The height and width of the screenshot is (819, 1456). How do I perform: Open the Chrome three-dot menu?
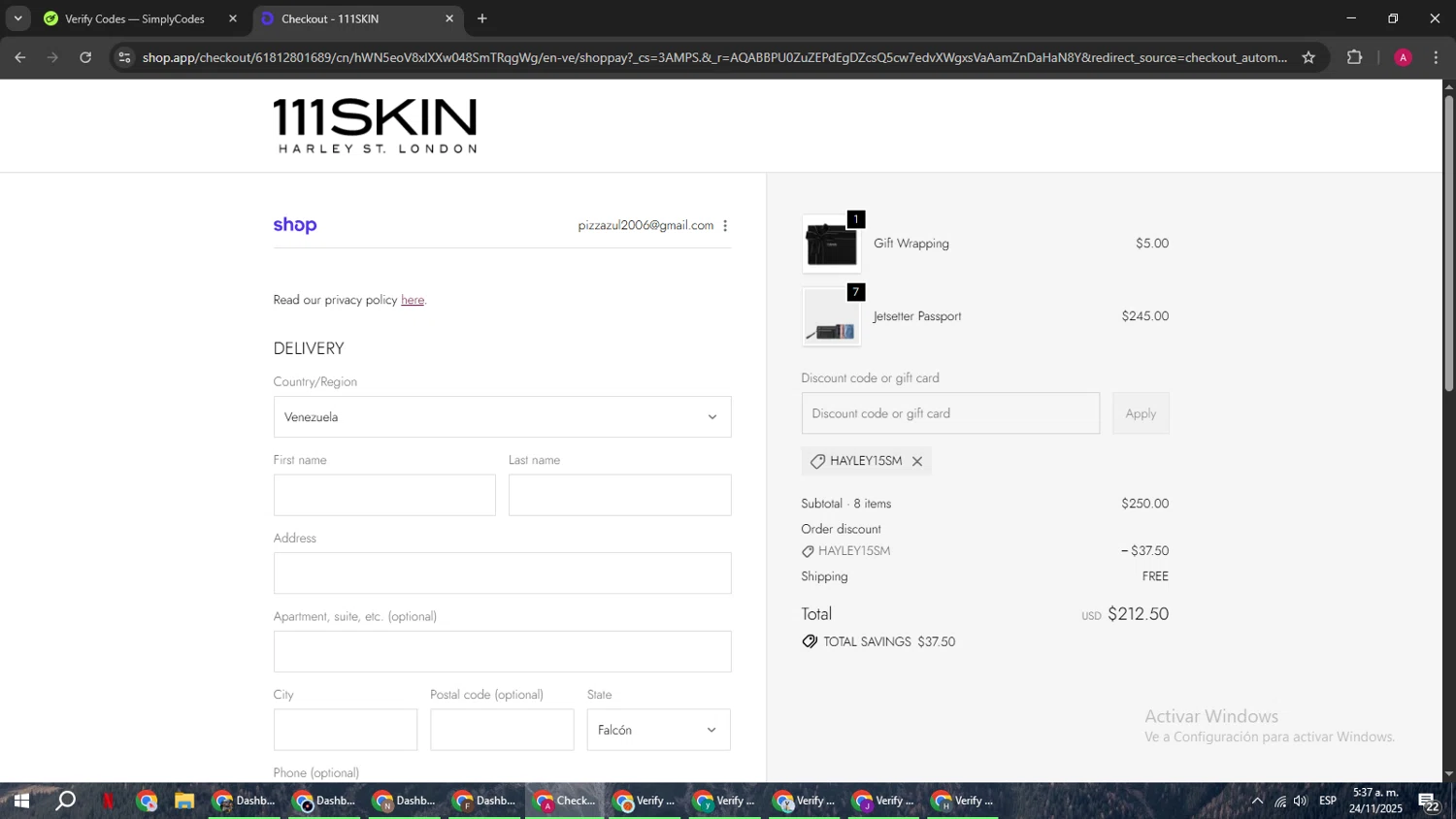click(x=1436, y=57)
